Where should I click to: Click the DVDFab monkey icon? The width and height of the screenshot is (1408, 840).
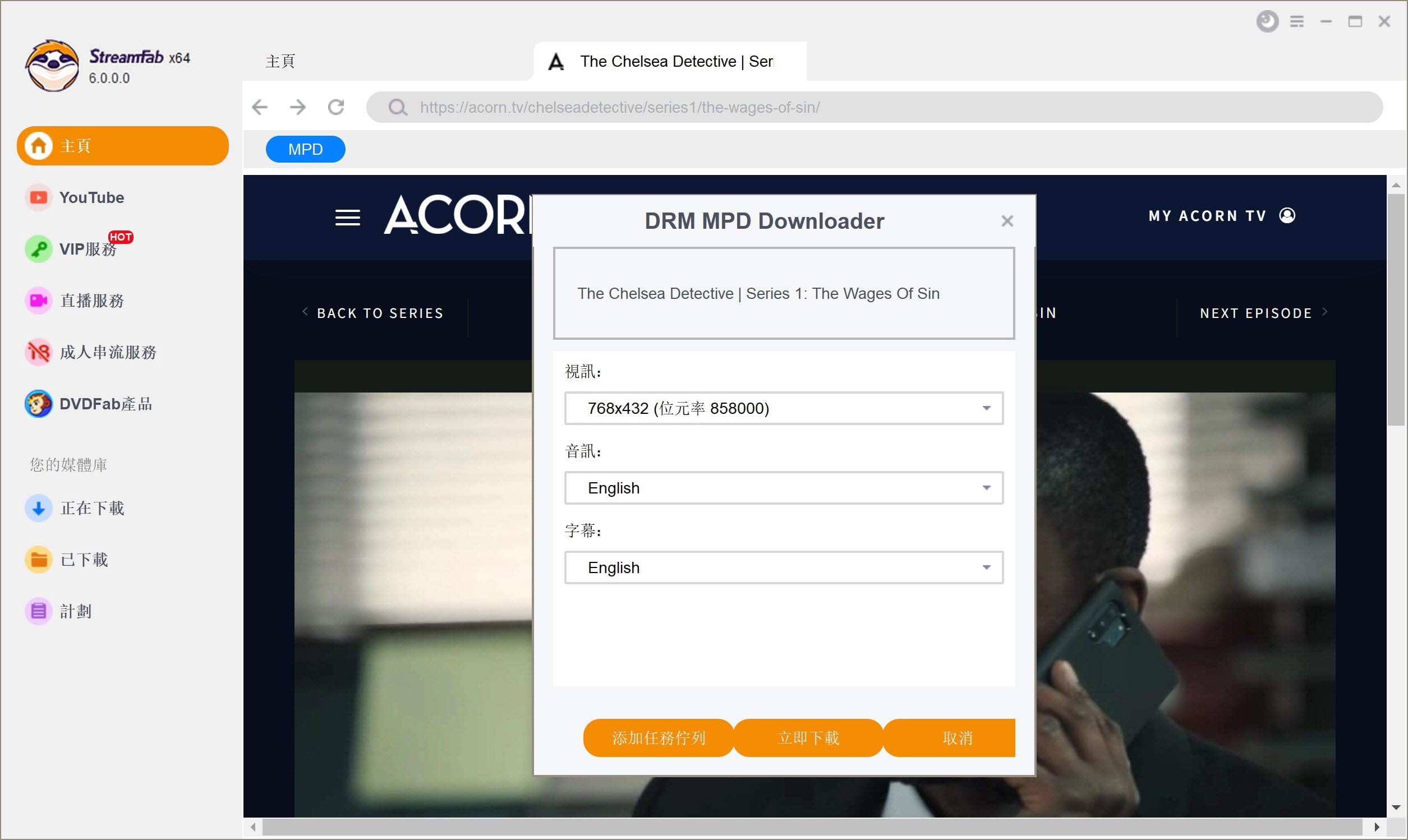(39, 404)
